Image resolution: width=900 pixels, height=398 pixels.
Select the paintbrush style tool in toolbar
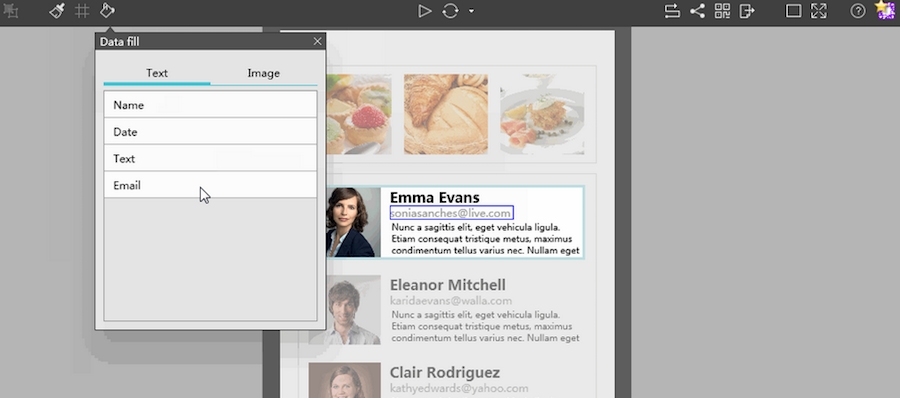pyautogui.click(x=57, y=10)
